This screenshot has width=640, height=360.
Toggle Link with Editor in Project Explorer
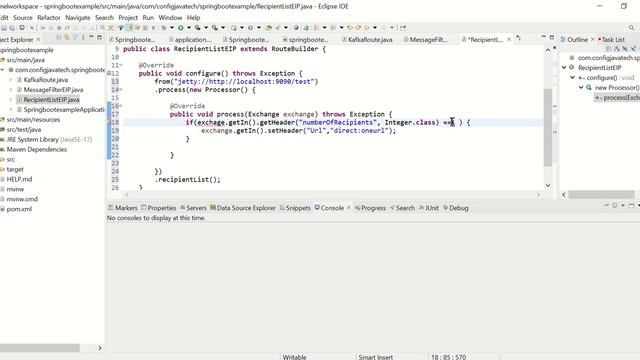(67, 38)
